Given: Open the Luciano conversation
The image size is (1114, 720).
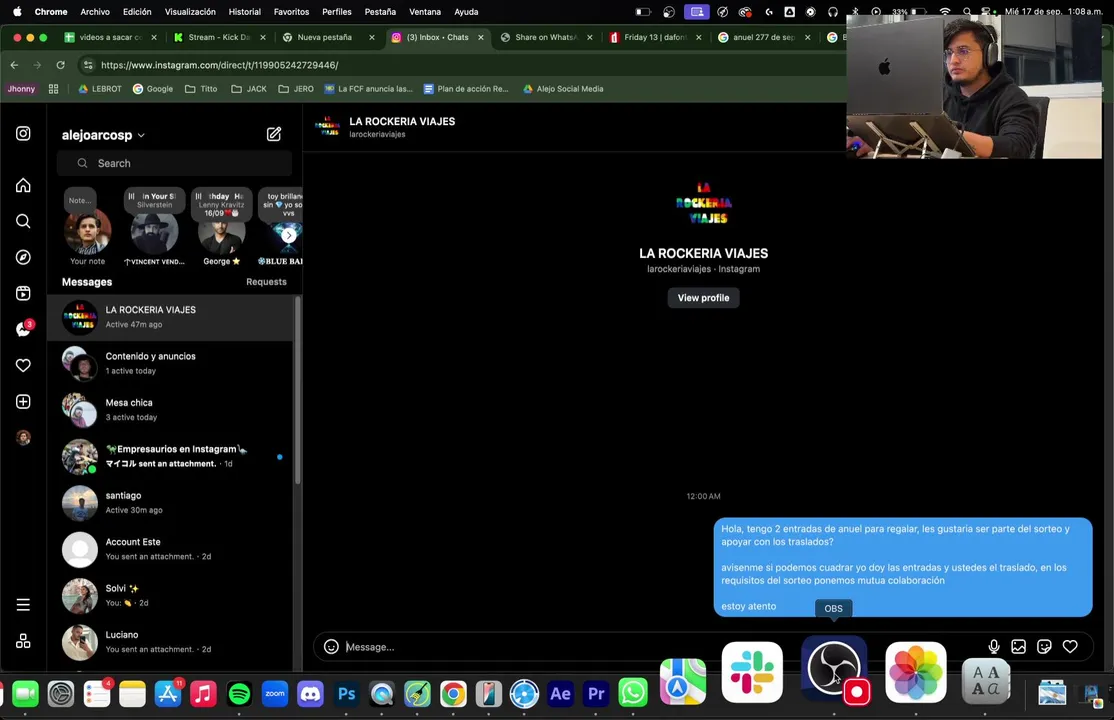Looking at the screenshot, I should pos(171,642).
